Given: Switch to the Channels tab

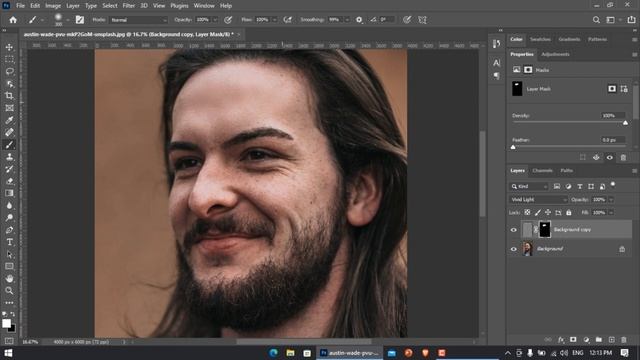Looking at the screenshot, I should 542,171.
